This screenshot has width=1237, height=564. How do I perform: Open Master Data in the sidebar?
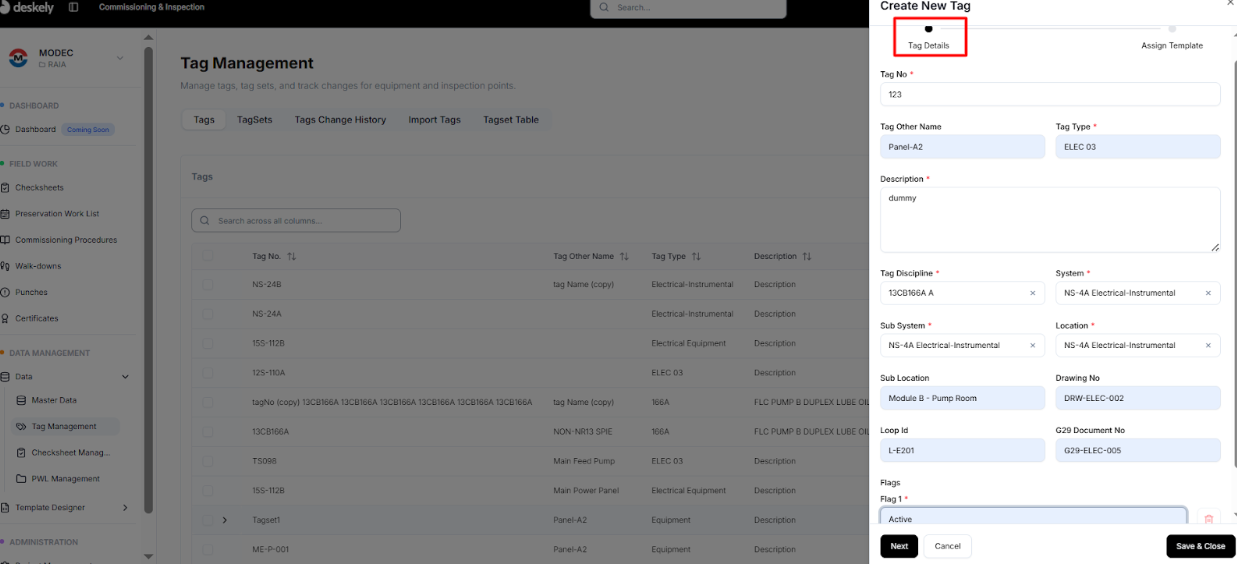click(x=54, y=400)
